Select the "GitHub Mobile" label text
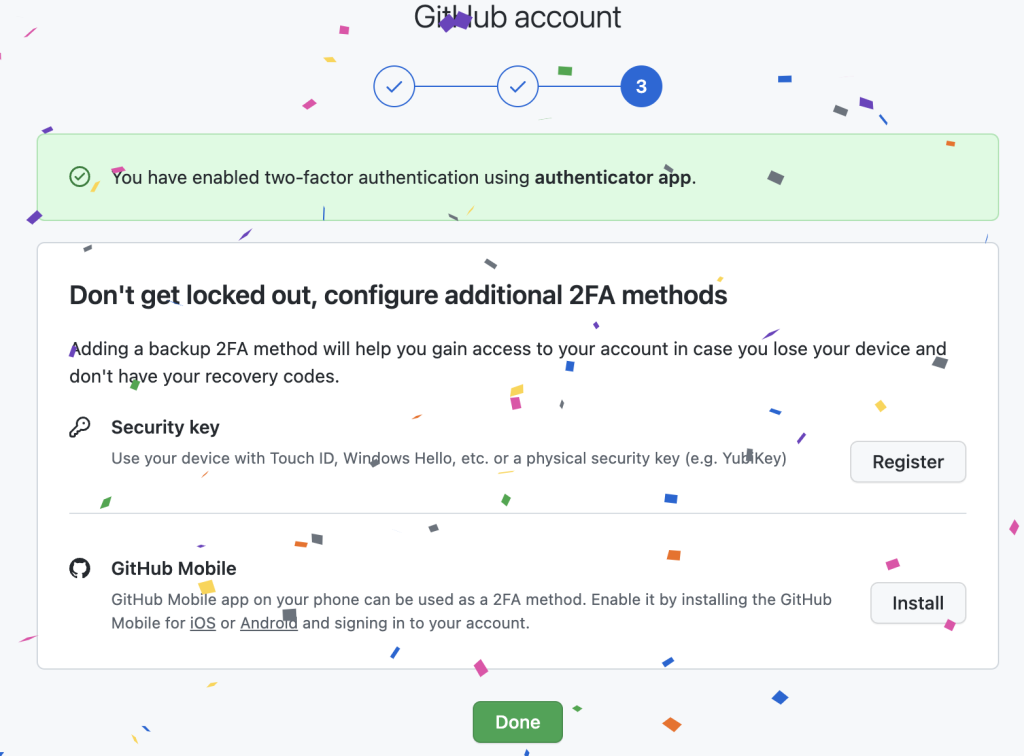The image size is (1024, 756). [173, 568]
